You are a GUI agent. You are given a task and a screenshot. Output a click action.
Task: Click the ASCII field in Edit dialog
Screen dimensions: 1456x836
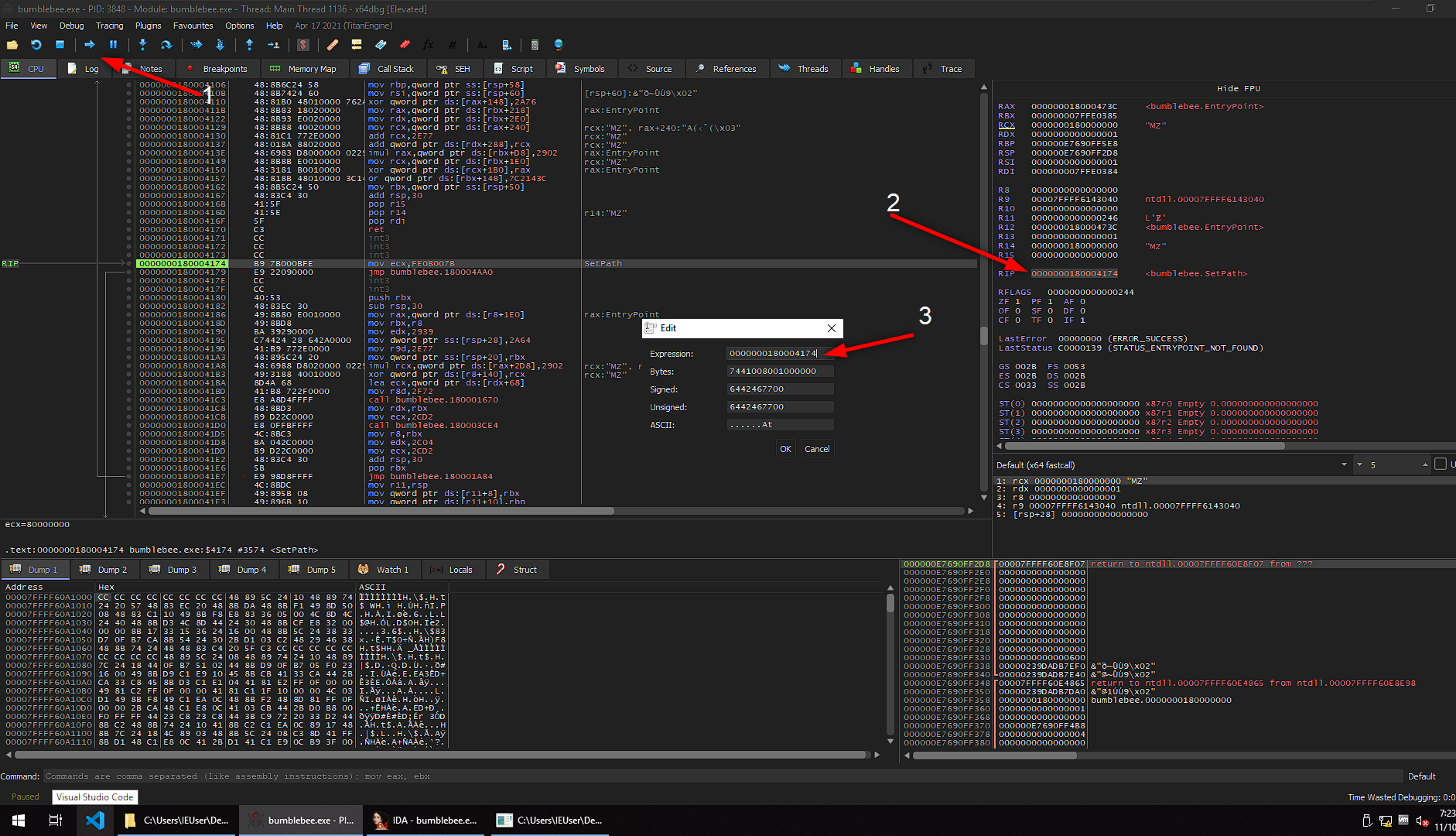(x=781, y=425)
